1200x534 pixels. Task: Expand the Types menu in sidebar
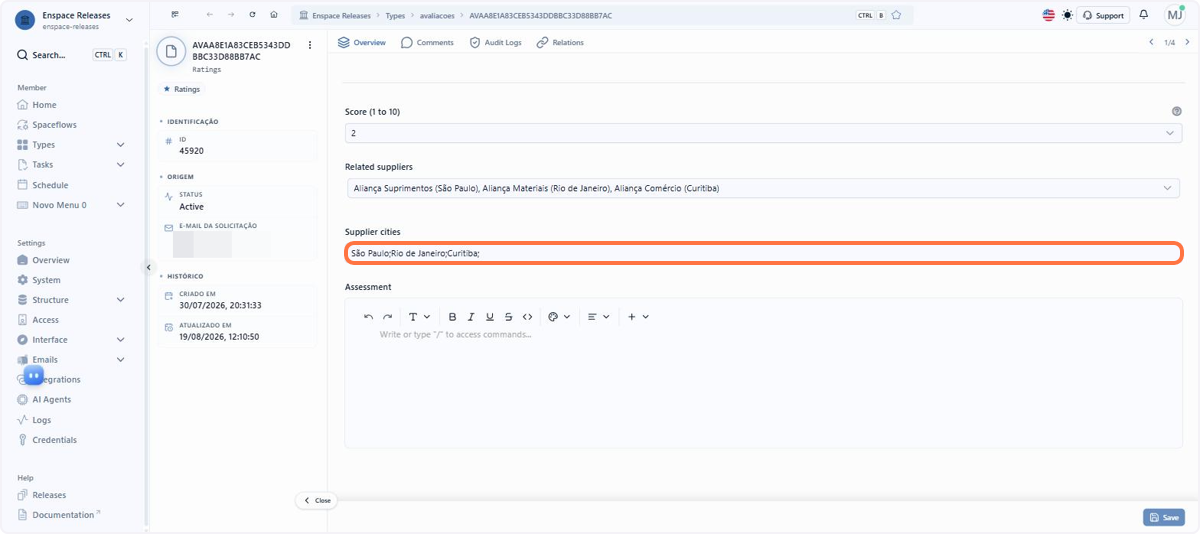pyautogui.click(x=72, y=145)
